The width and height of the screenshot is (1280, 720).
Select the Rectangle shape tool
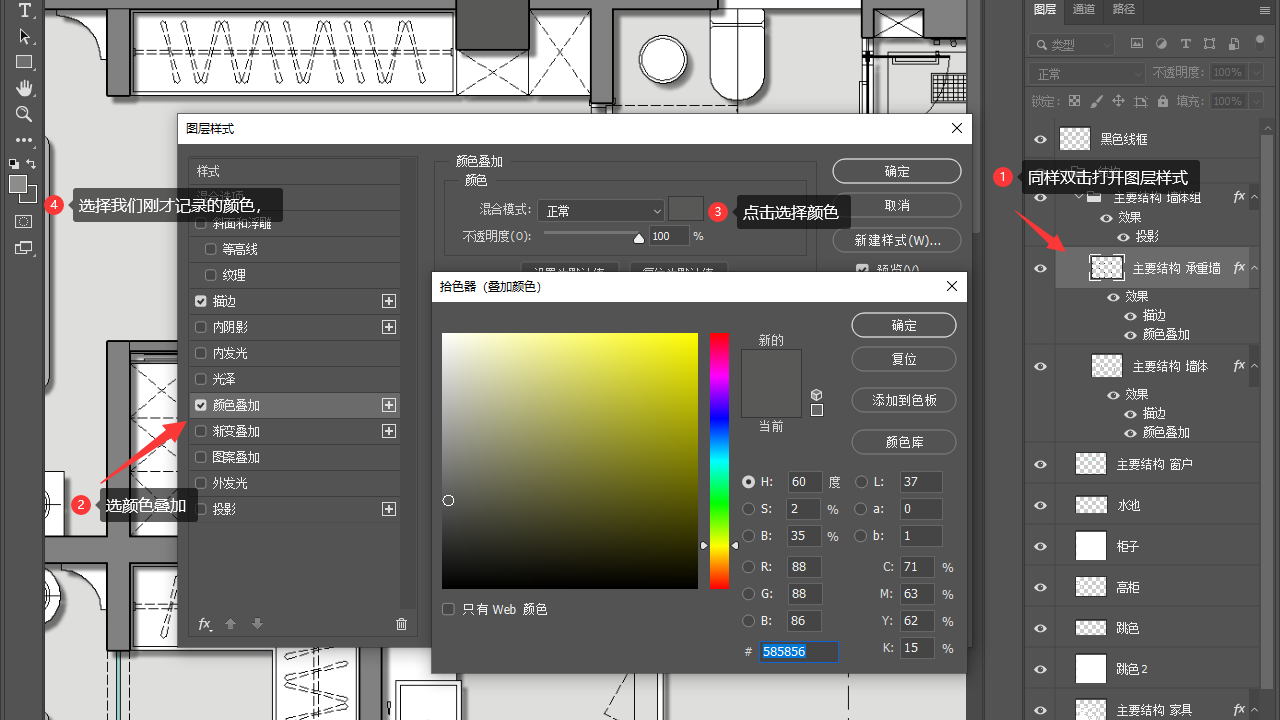pyautogui.click(x=24, y=62)
